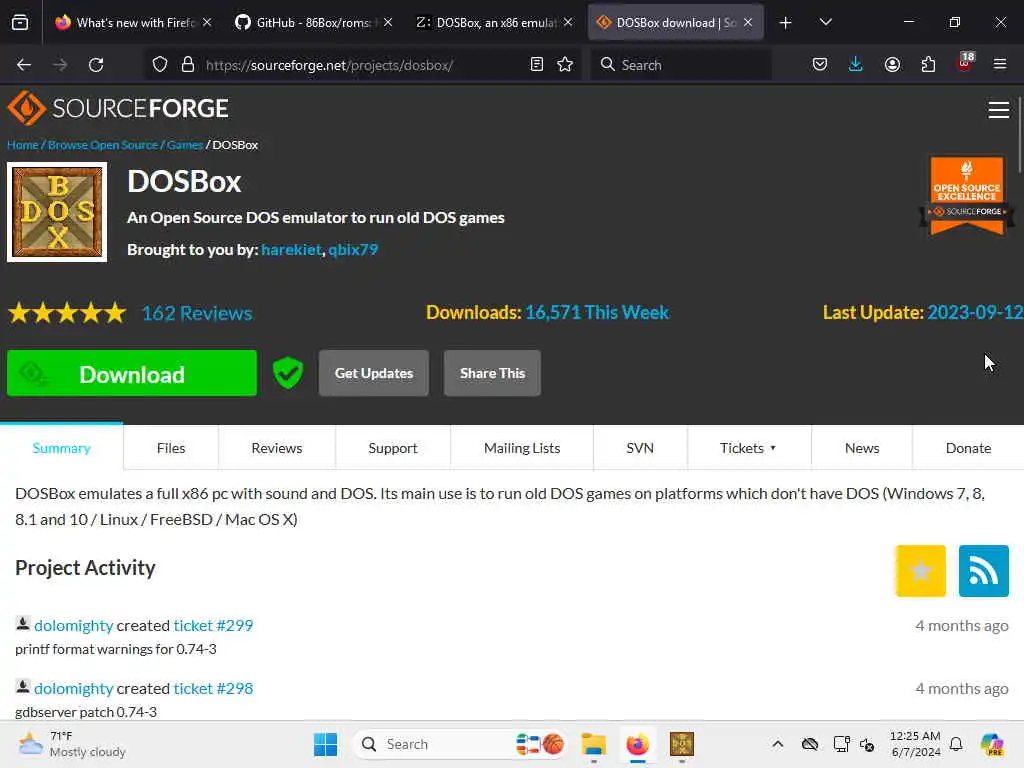The width and height of the screenshot is (1024, 768).
Task: Open the SourceForge hamburger menu
Action: pos(999,110)
